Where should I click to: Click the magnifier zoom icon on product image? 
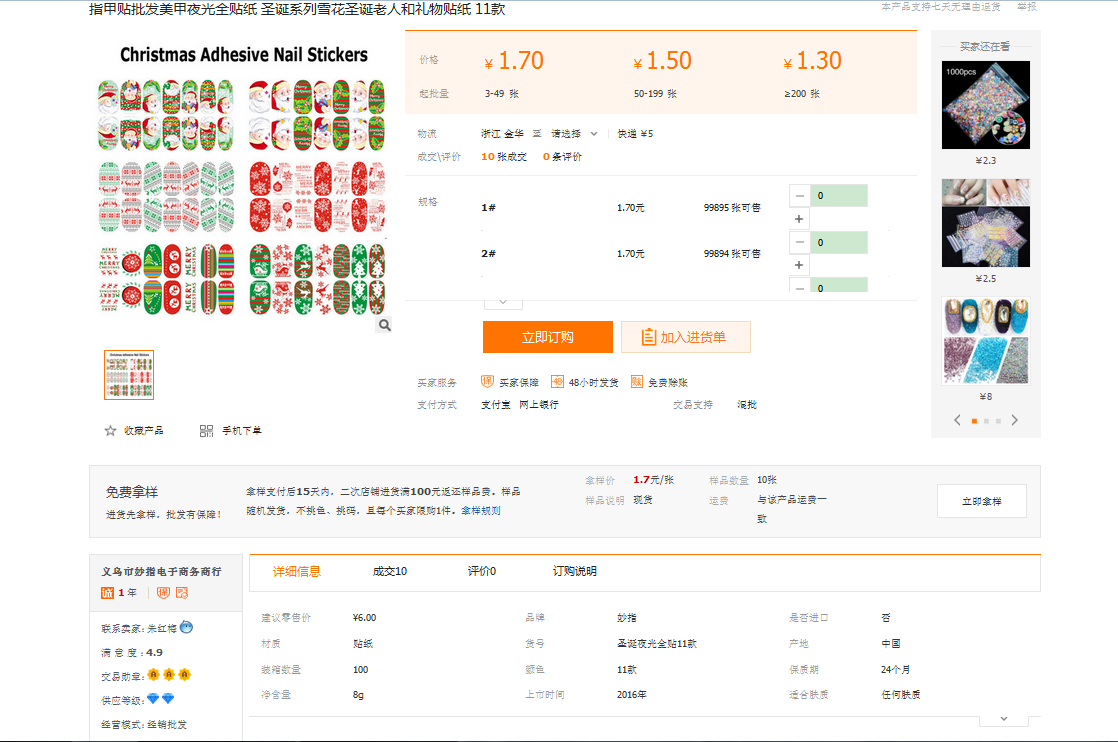click(385, 325)
